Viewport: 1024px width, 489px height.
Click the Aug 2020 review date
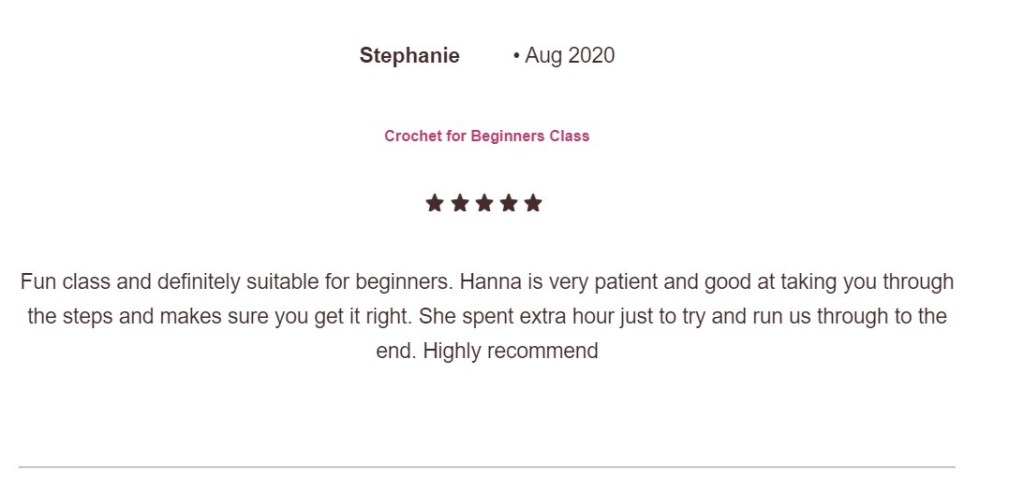point(569,56)
